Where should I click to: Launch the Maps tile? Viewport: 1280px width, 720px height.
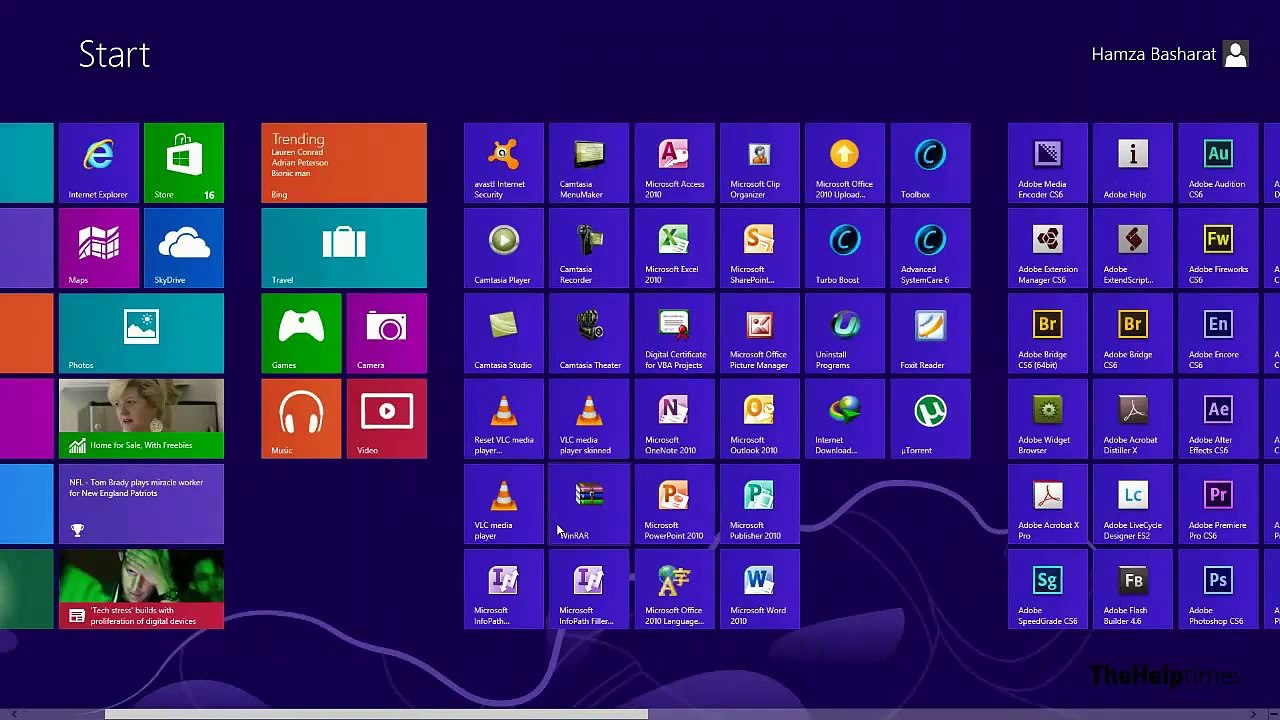98,248
